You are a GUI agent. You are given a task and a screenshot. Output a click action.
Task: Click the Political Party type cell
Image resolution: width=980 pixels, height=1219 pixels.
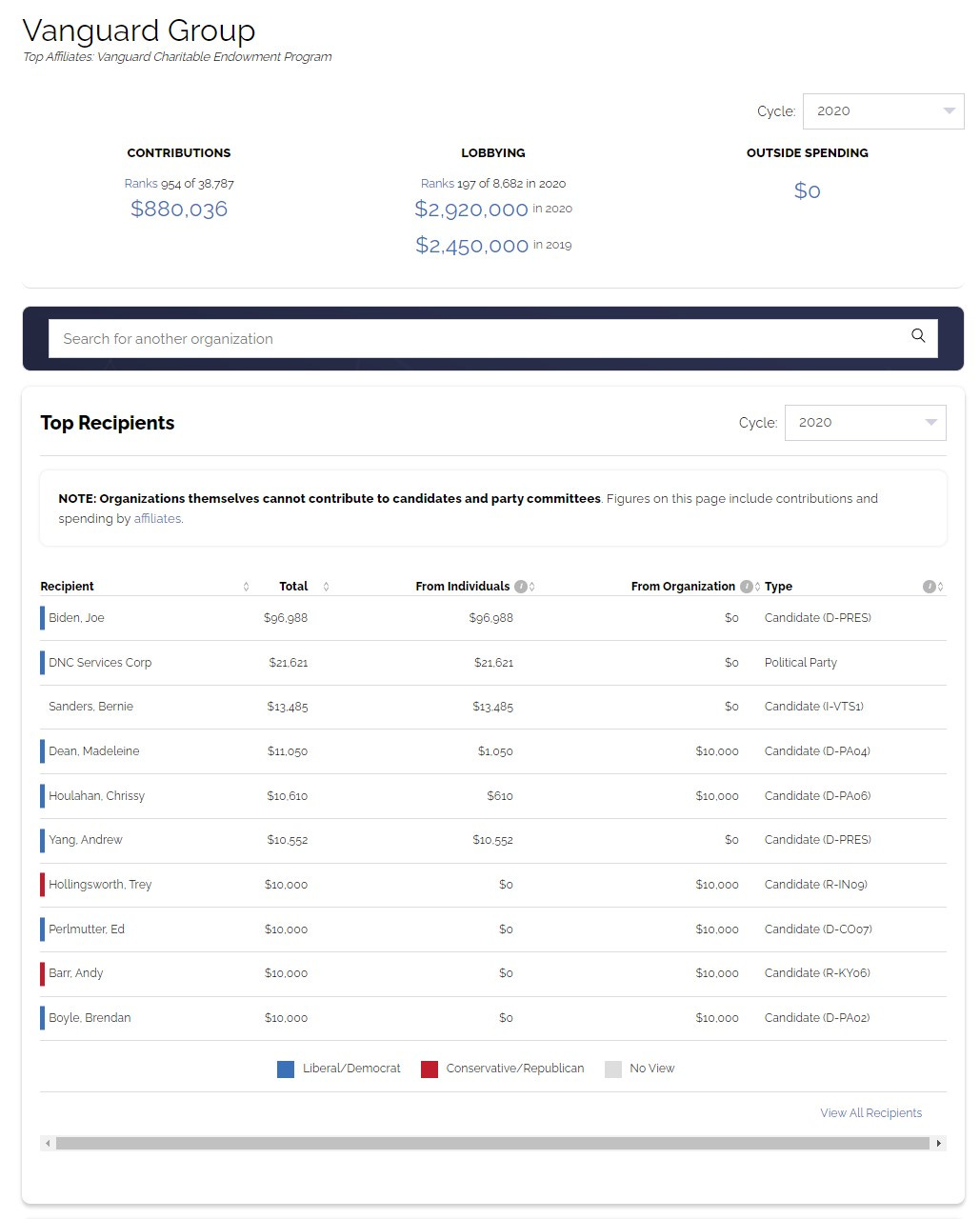coord(801,663)
